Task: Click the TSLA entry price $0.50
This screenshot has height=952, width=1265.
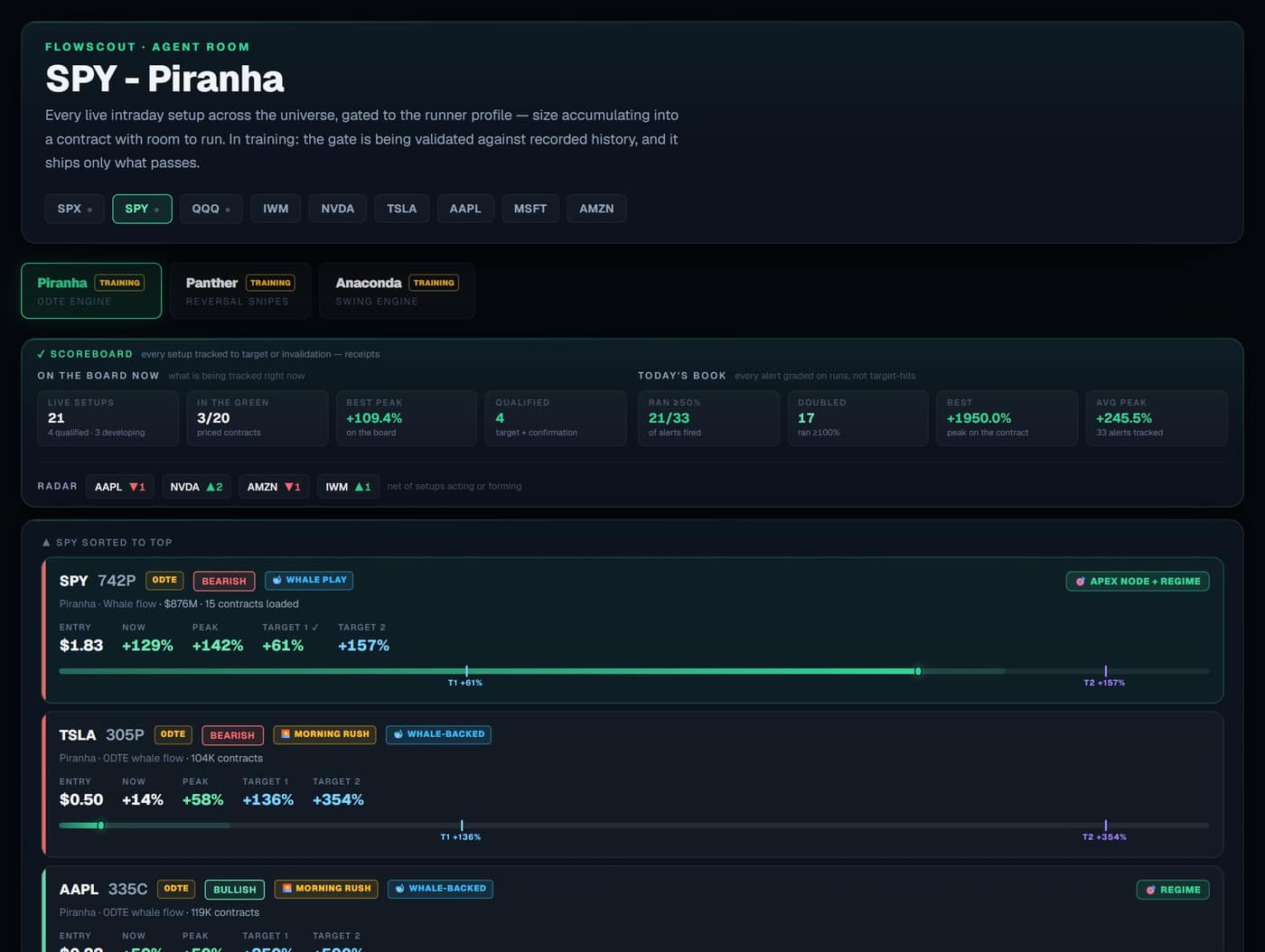Action: (x=81, y=800)
